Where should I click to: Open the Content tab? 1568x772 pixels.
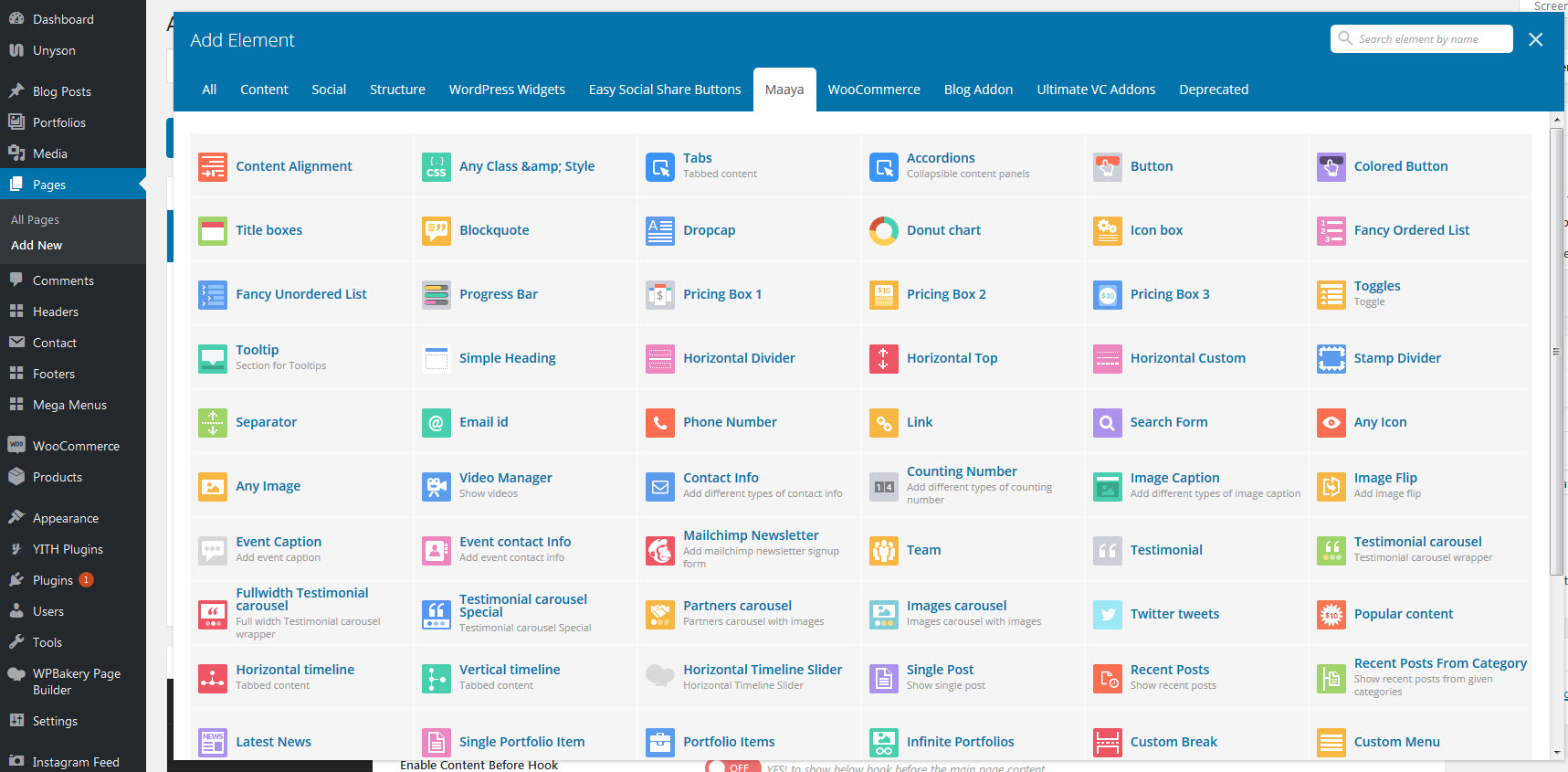click(264, 90)
